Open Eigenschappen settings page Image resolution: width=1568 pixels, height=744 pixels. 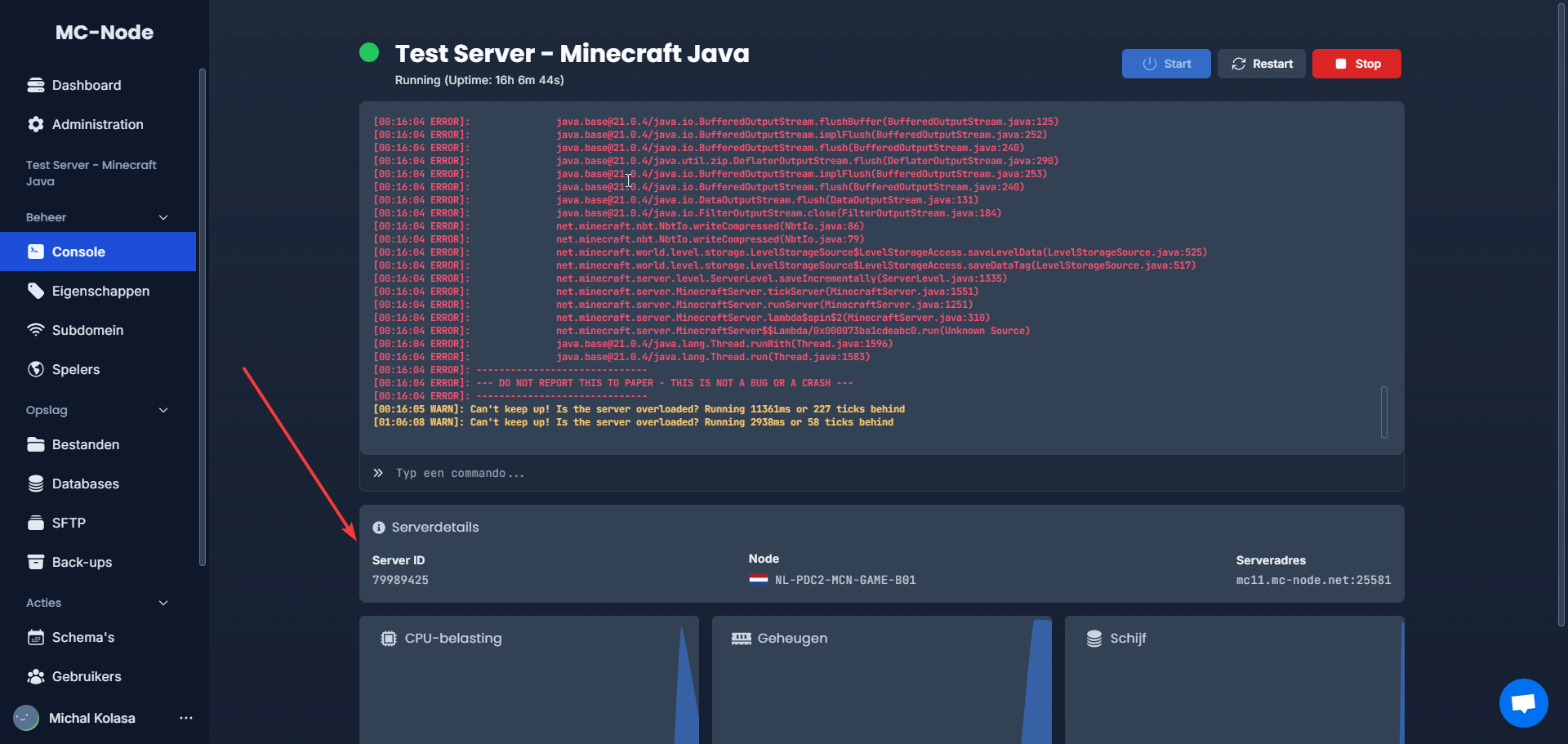pos(98,291)
